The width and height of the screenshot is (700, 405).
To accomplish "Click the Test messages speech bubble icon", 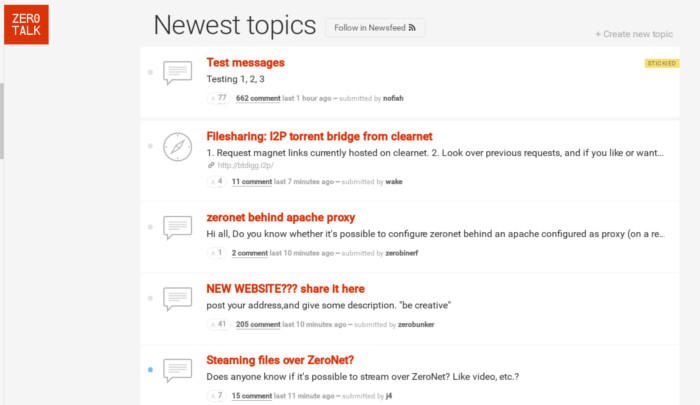I will pos(177,72).
